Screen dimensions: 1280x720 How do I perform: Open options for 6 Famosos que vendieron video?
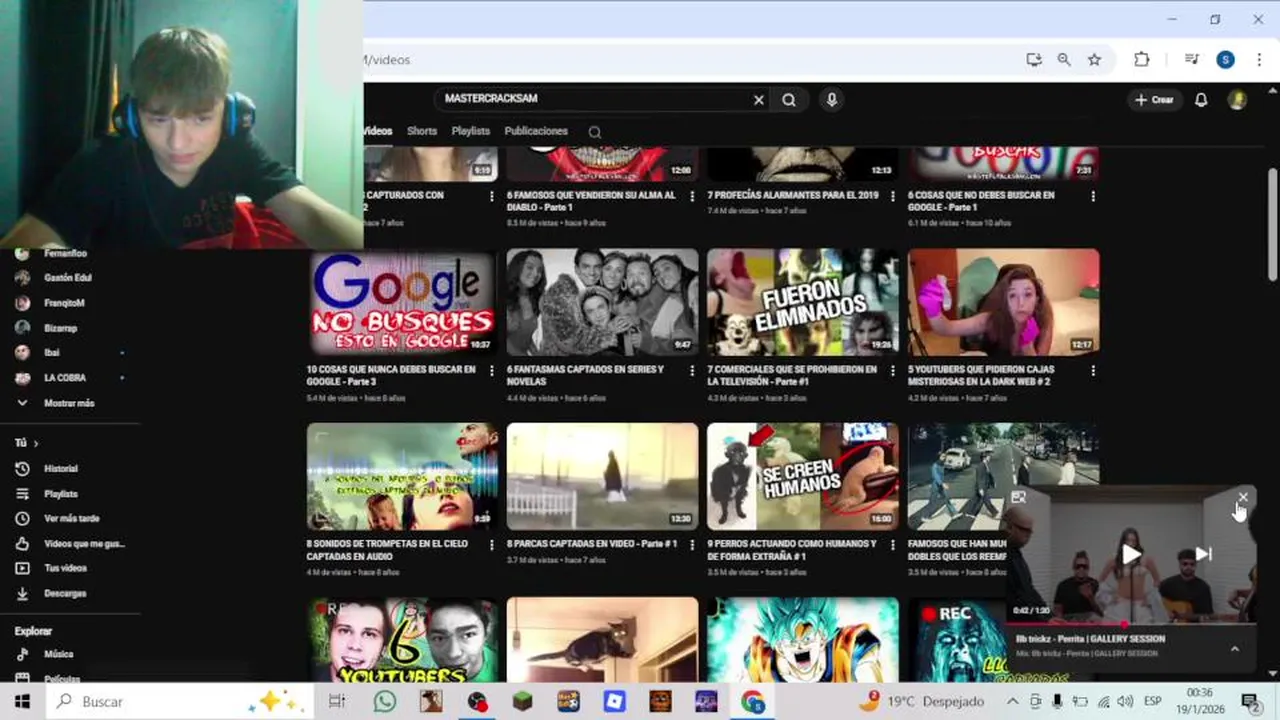click(x=691, y=197)
